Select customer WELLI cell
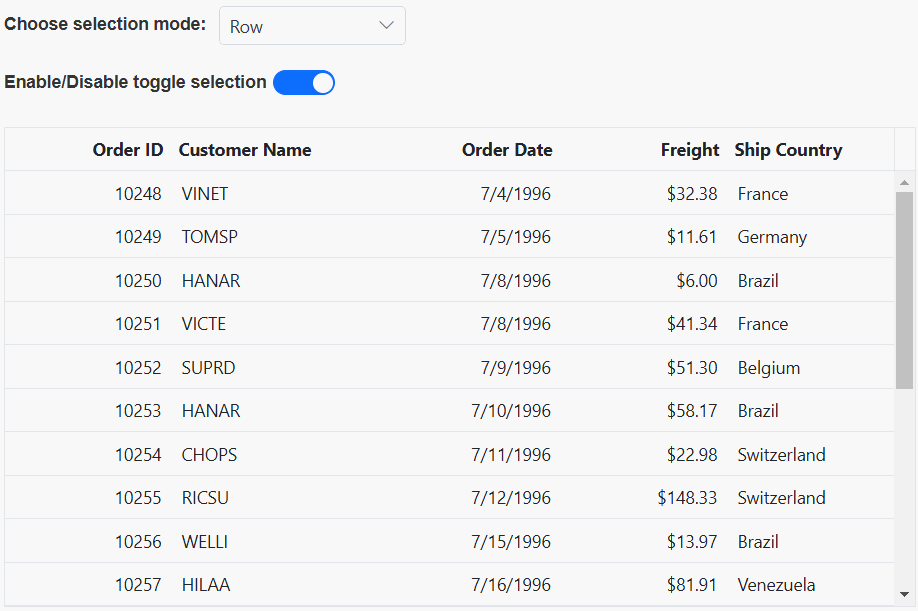918x611 pixels. [205, 542]
